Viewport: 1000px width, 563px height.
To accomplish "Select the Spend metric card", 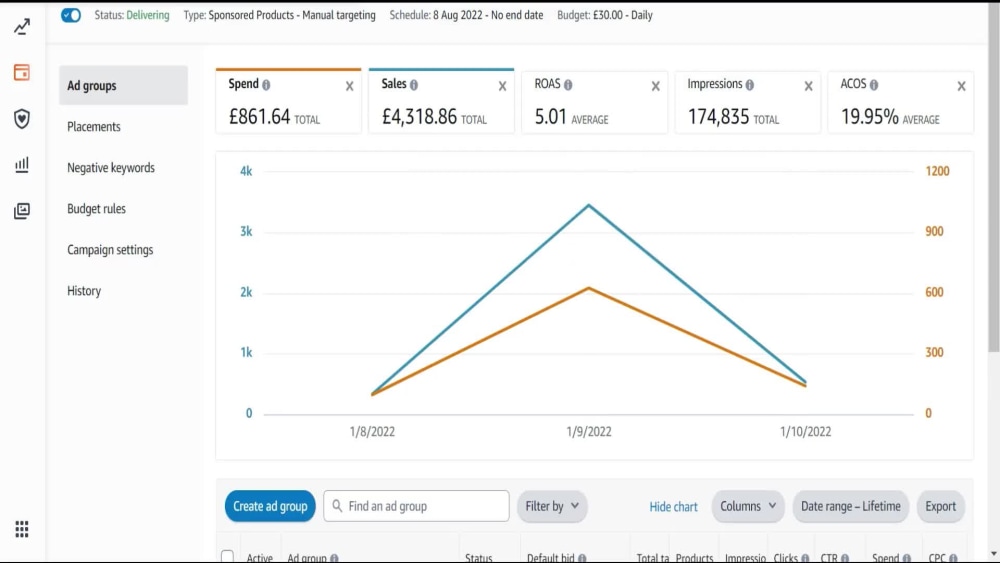I will [x=288, y=101].
